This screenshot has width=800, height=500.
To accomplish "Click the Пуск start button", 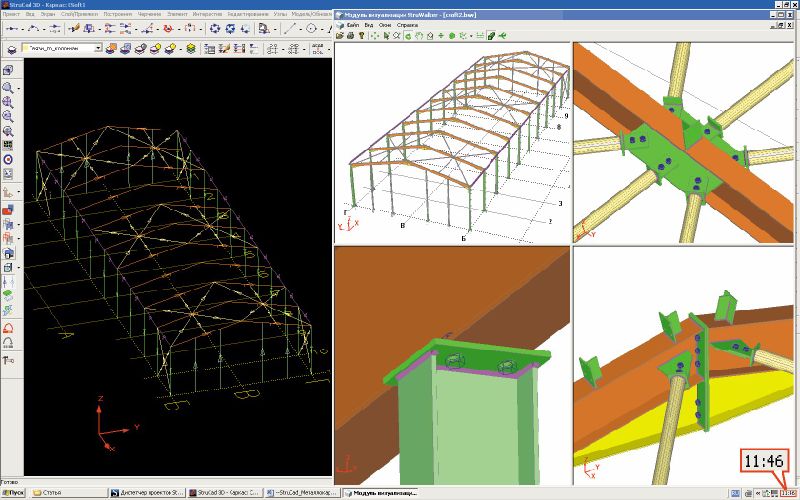I will point(12,493).
